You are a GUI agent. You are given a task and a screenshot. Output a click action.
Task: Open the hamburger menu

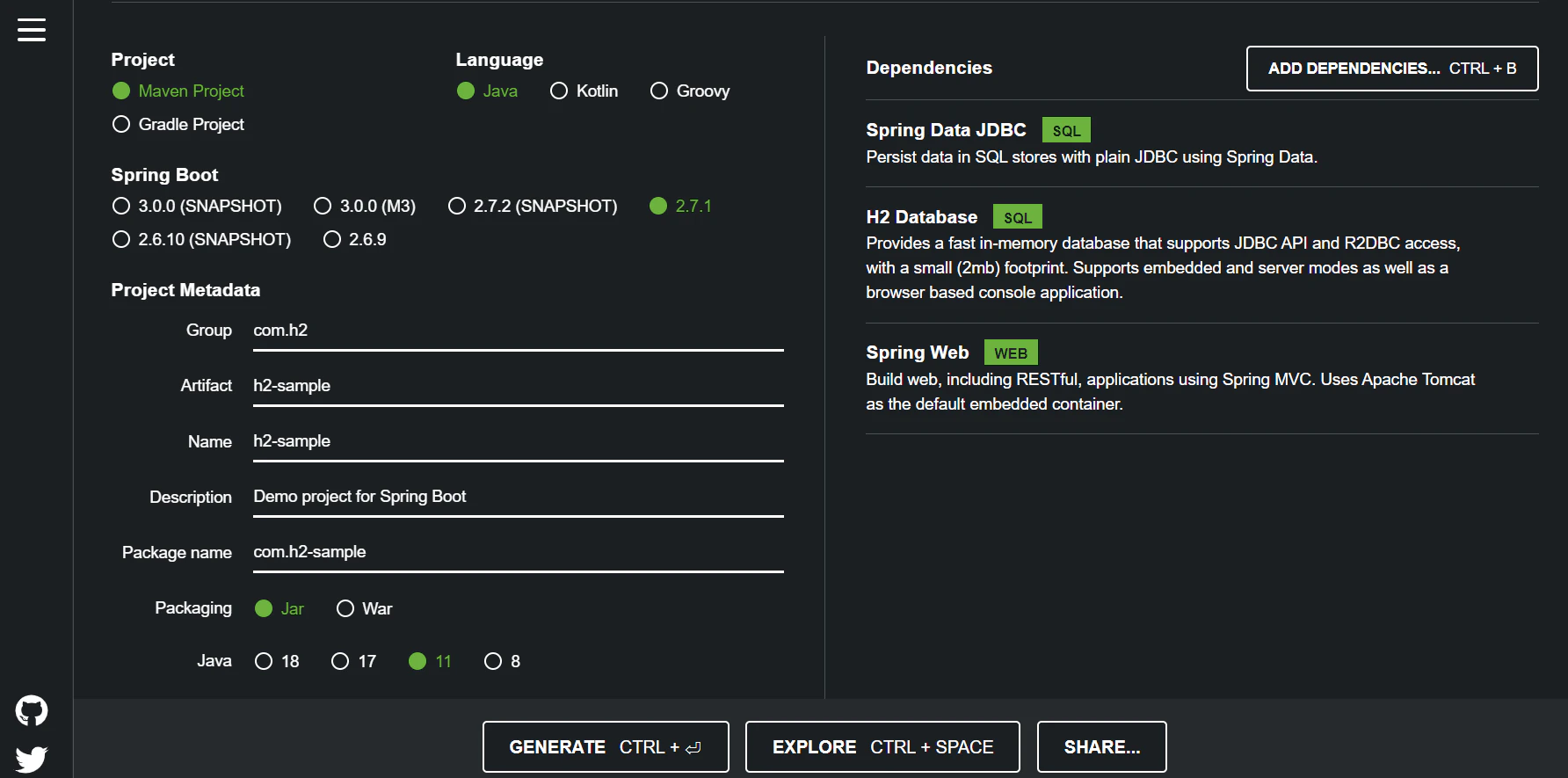point(32,30)
